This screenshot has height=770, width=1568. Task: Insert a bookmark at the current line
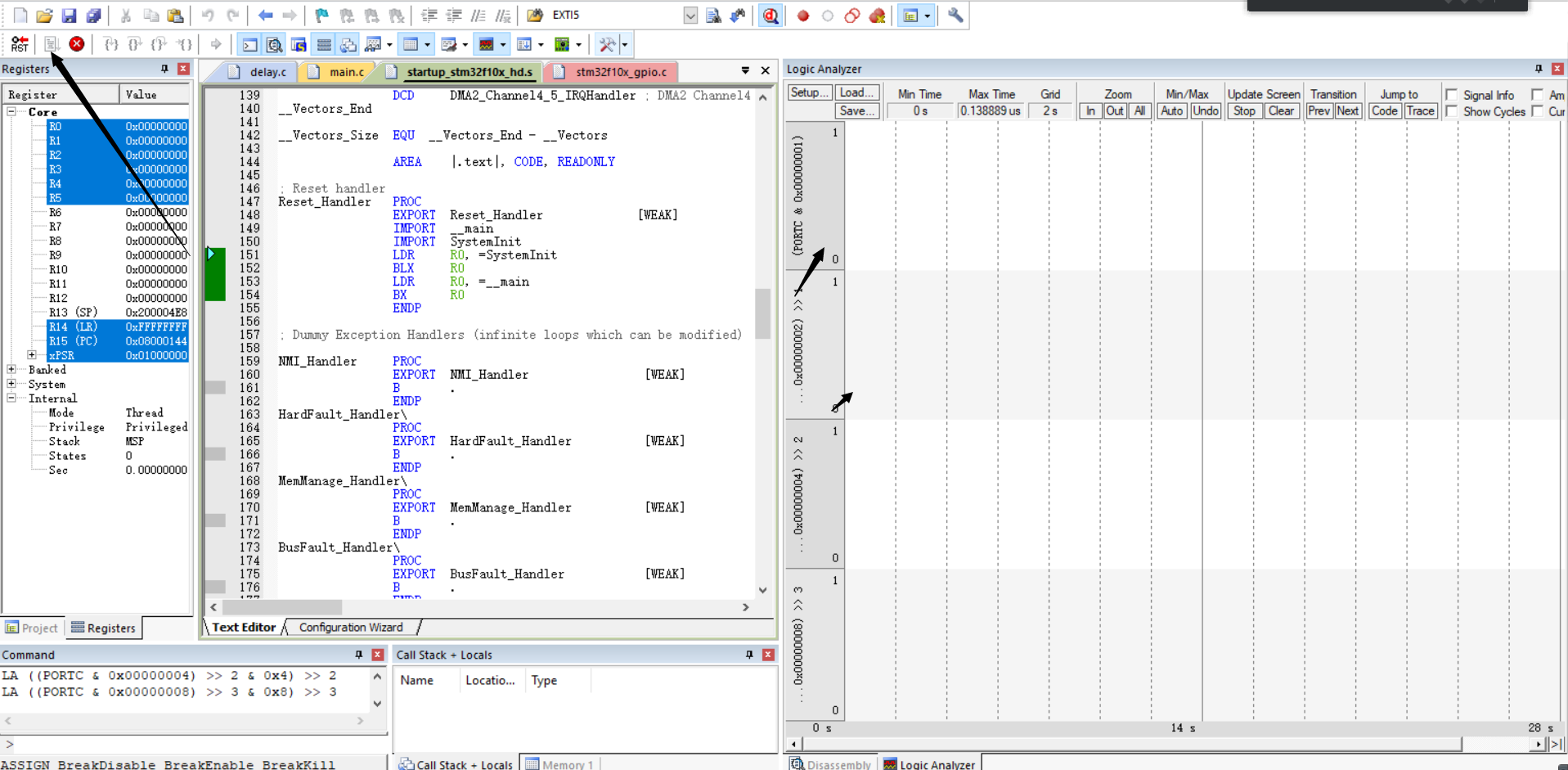322,16
